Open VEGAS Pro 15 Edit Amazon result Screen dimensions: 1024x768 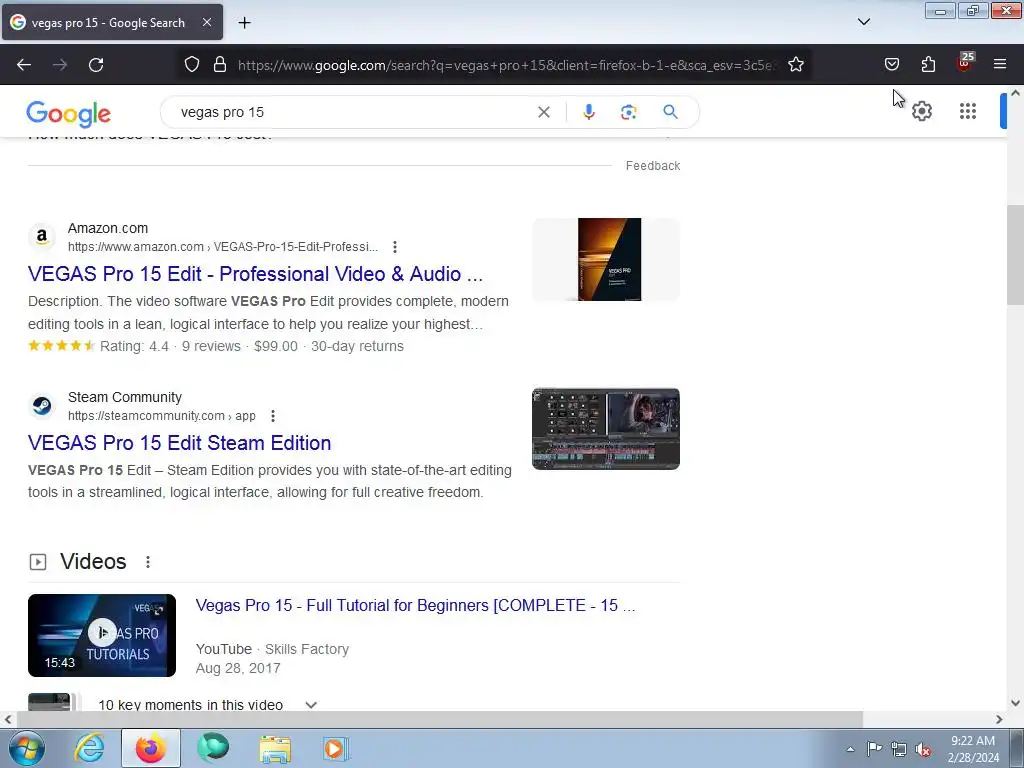pos(255,274)
